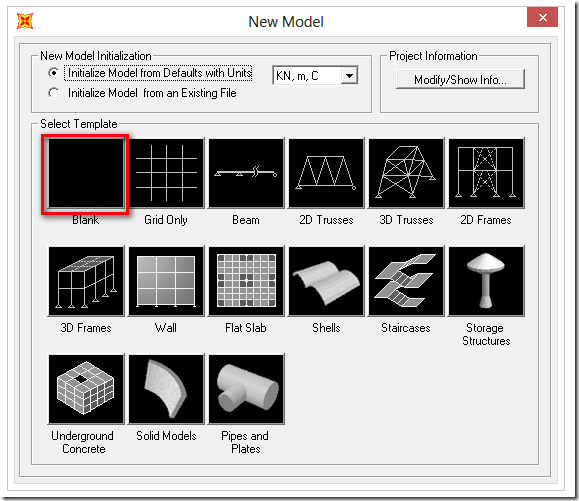Click the SAP2000 logo in title bar

25,21
